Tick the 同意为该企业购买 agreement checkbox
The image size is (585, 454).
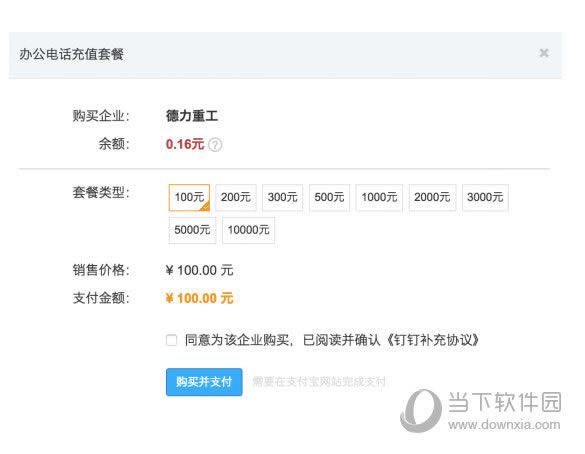(171, 340)
